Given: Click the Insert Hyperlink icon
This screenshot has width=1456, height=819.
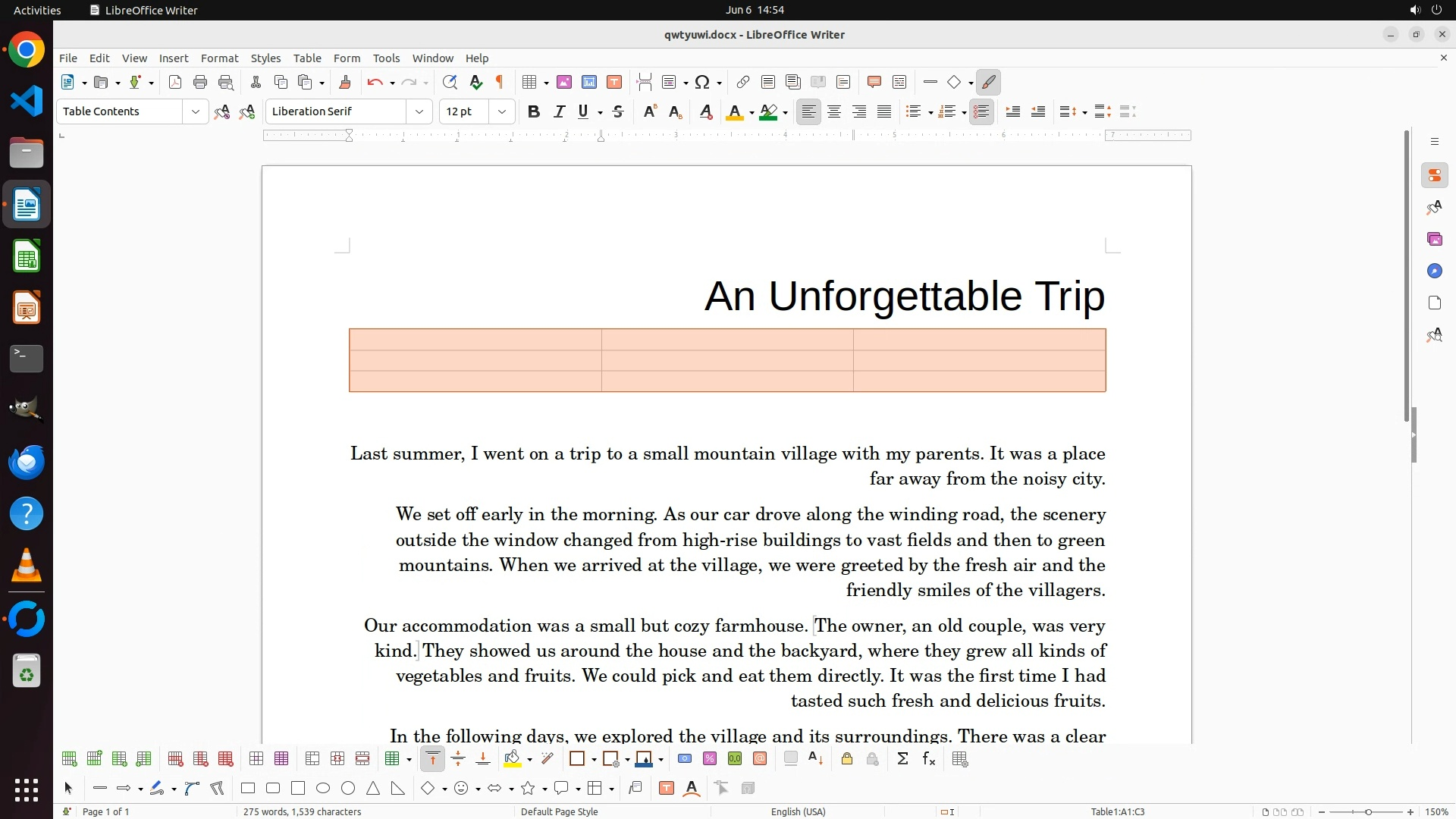Looking at the screenshot, I should coord(743,83).
